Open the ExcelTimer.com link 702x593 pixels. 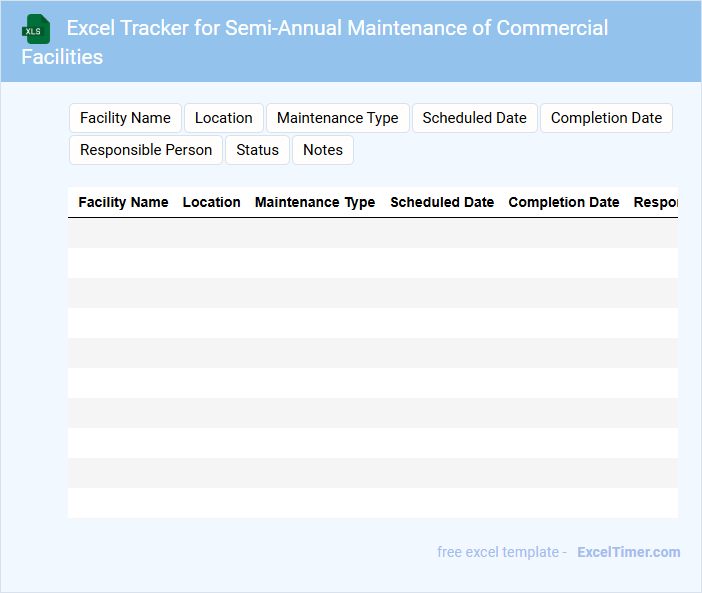pos(628,552)
